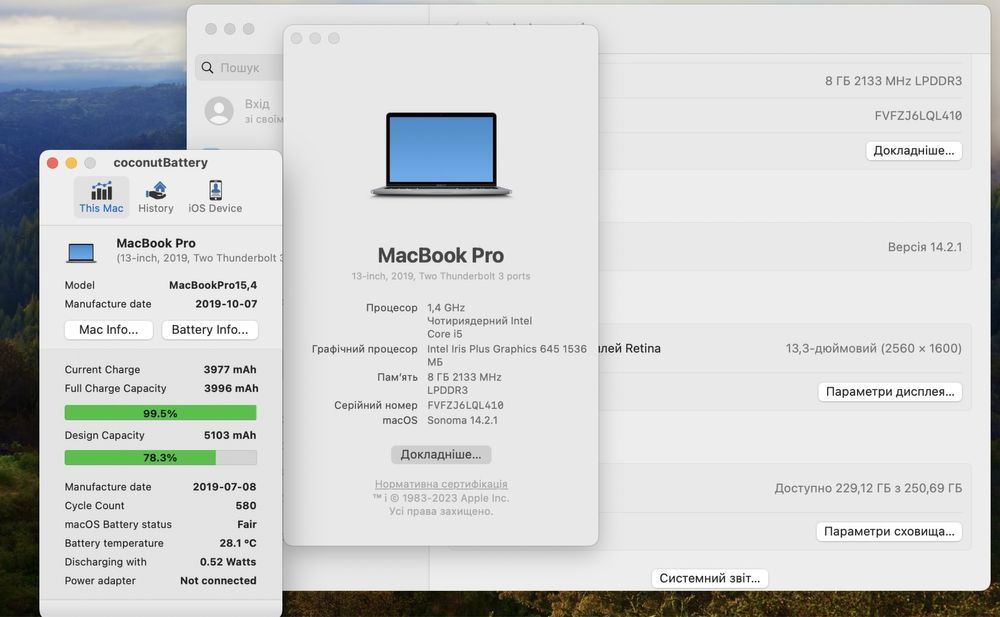Click the 8 ГБ 2133 MHz LPDDR3 memory value in Settings

point(893,81)
